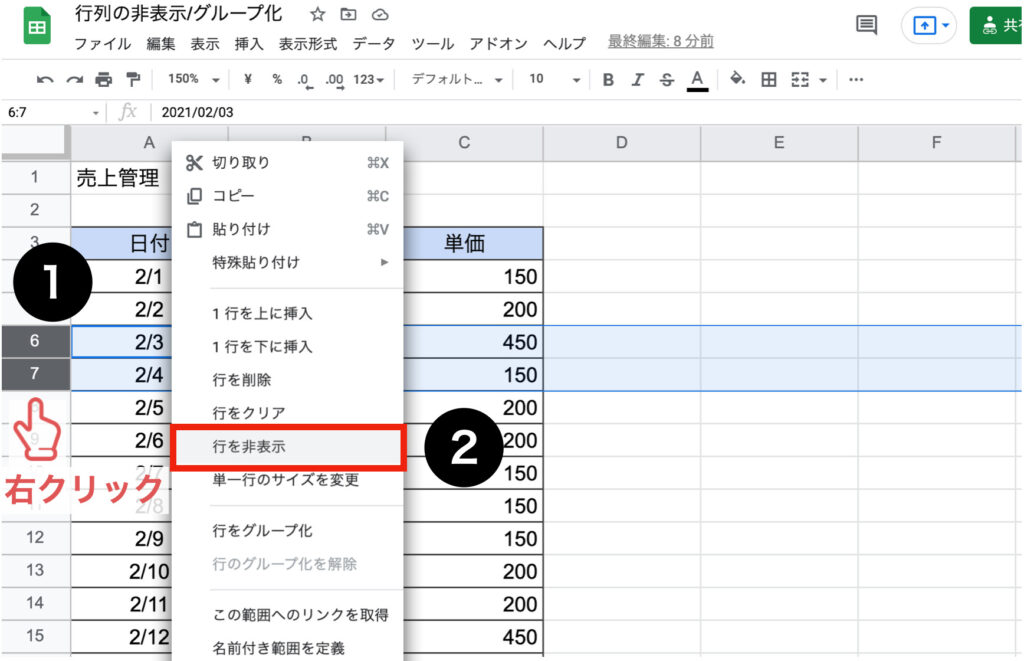This screenshot has width=1024, height=661.
Task: Select the paint format tool
Action: [x=133, y=80]
